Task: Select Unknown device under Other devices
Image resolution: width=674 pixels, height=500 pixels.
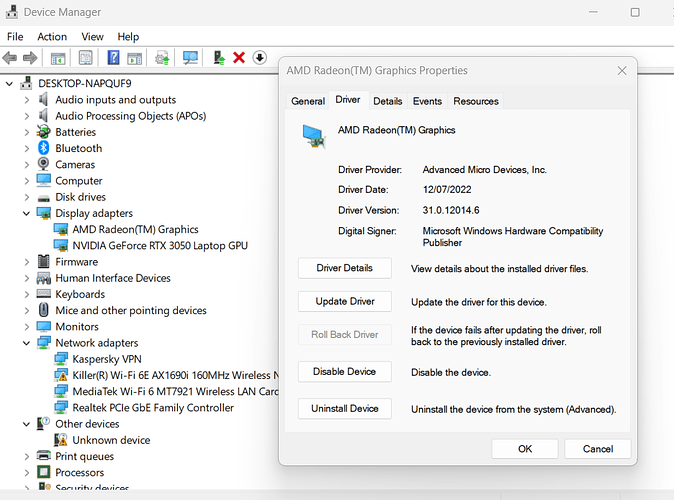Action: tap(110, 440)
